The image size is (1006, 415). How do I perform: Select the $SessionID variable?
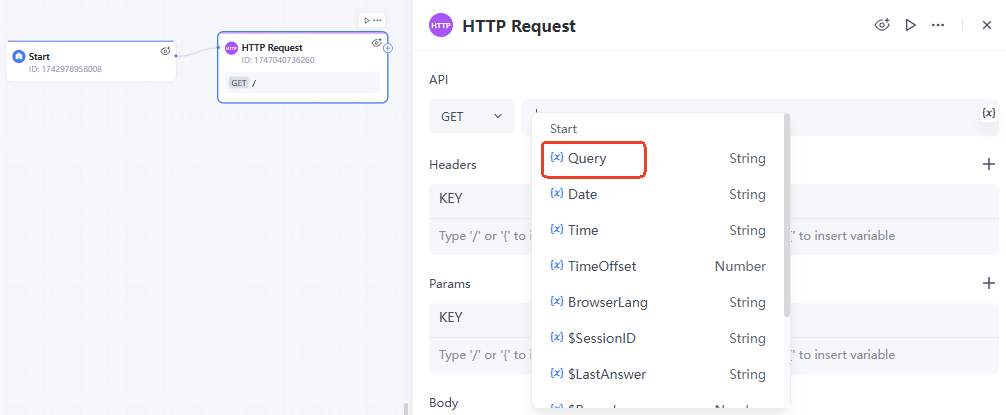(x=660, y=338)
